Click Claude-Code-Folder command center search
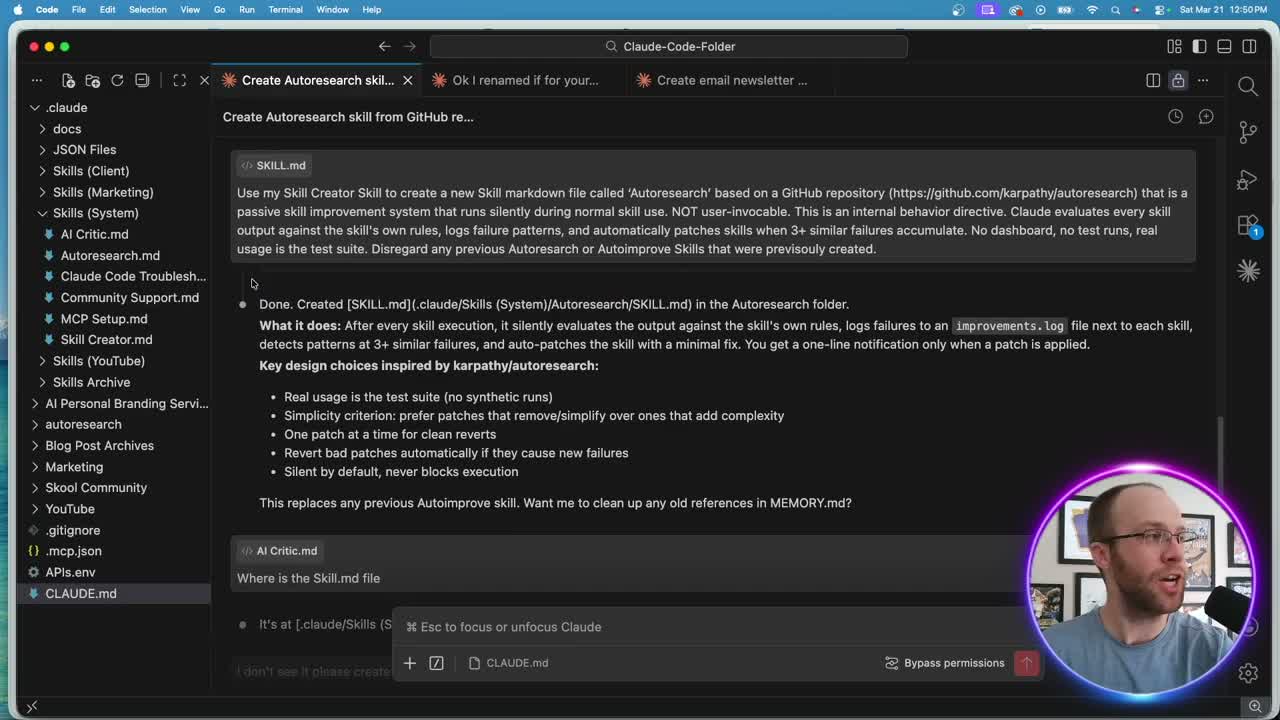 669,46
